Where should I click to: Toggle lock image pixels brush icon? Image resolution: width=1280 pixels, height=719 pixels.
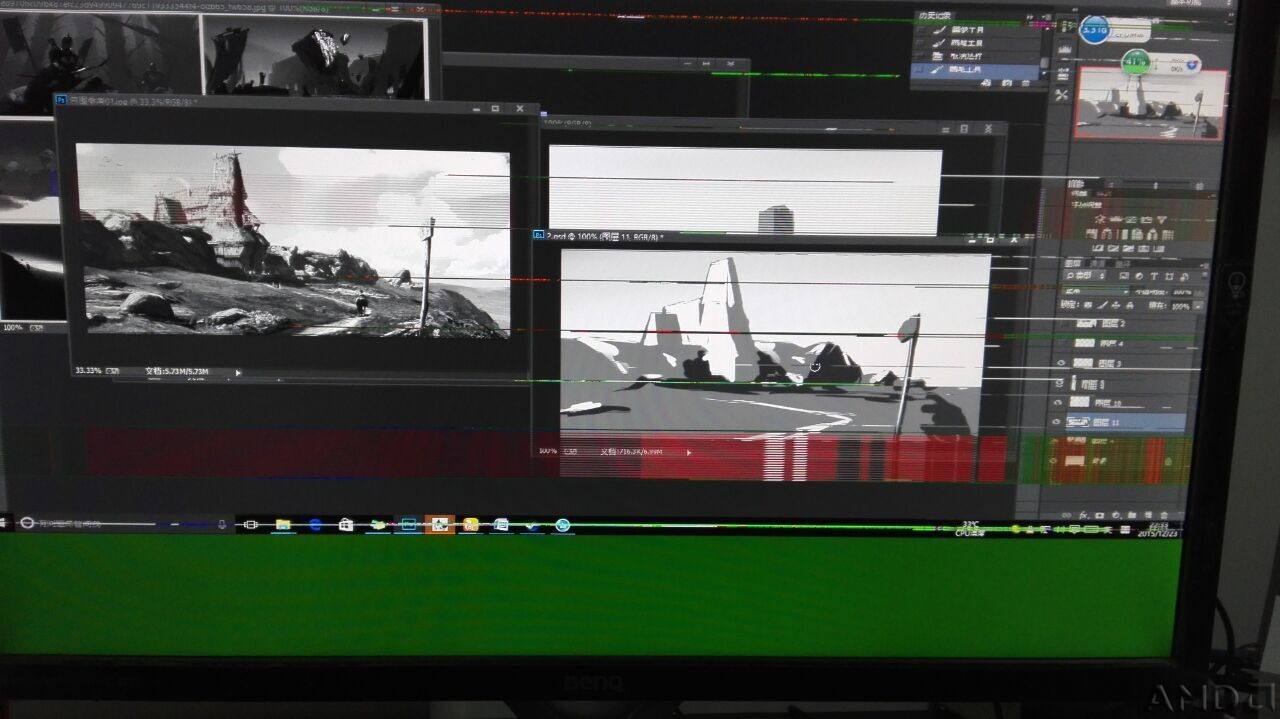tap(1103, 305)
